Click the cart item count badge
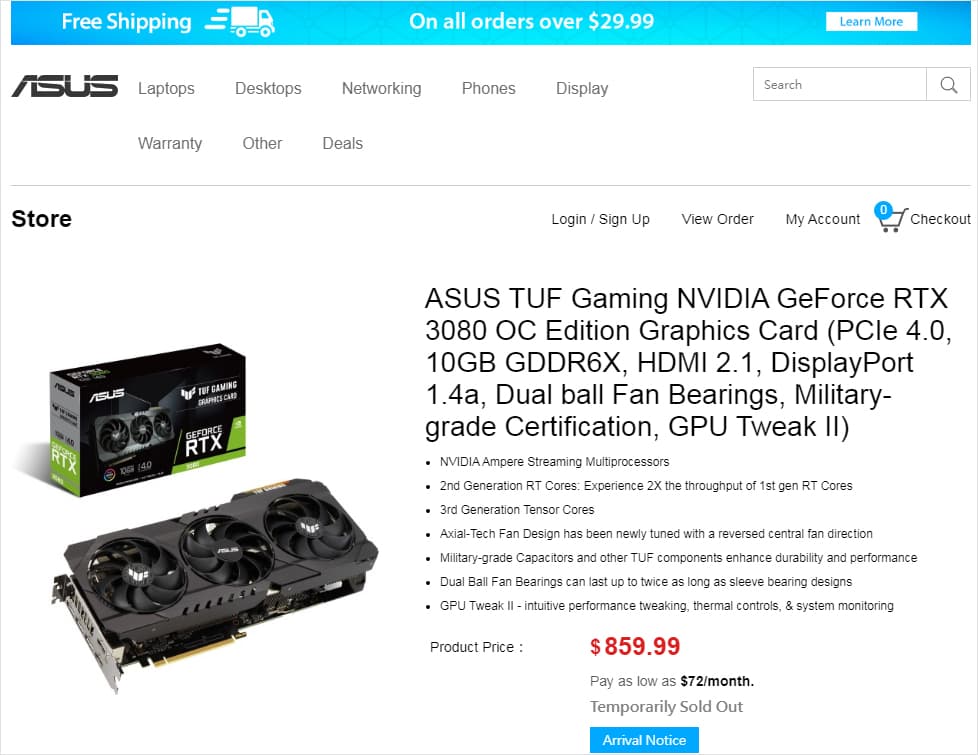The height and width of the screenshot is (755, 978). point(883,210)
